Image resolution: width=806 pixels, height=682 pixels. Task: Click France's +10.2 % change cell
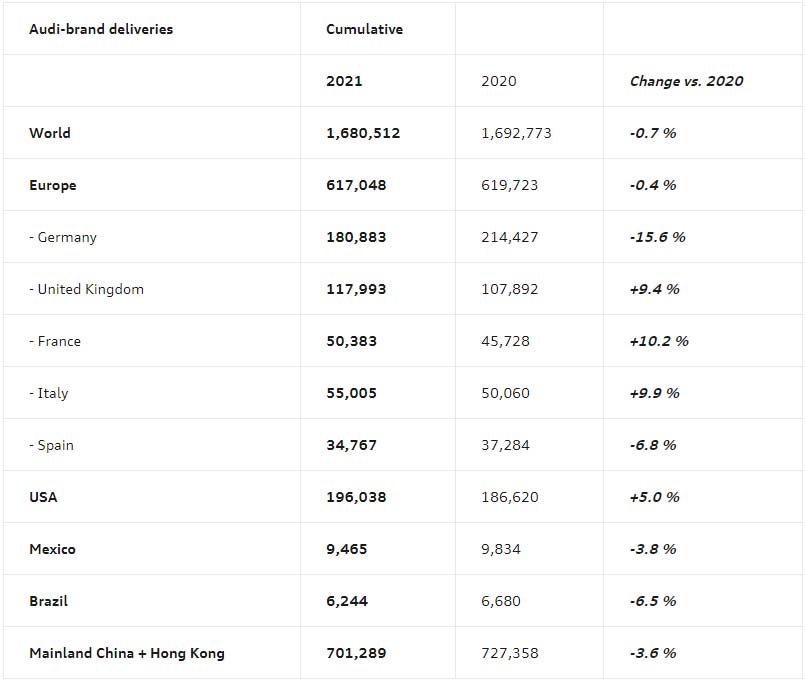click(x=659, y=341)
